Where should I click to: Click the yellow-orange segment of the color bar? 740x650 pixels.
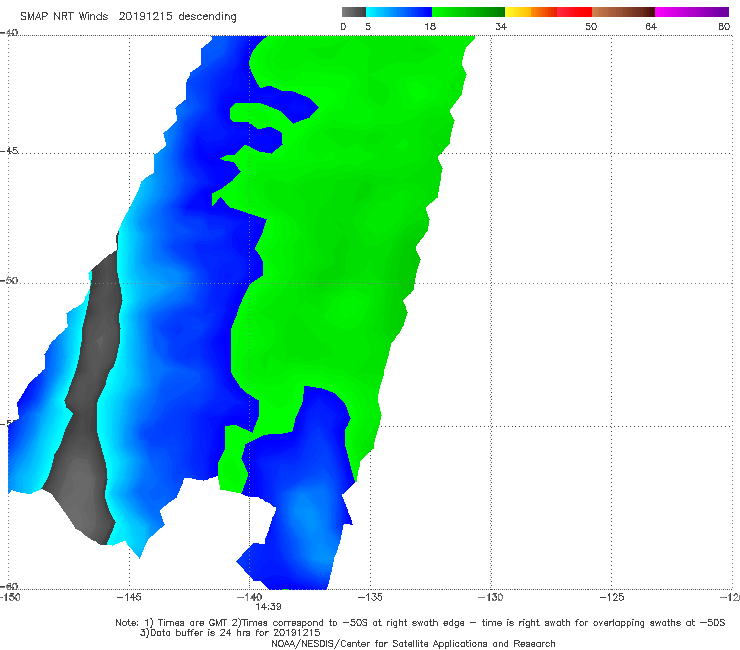pos(531,12)
